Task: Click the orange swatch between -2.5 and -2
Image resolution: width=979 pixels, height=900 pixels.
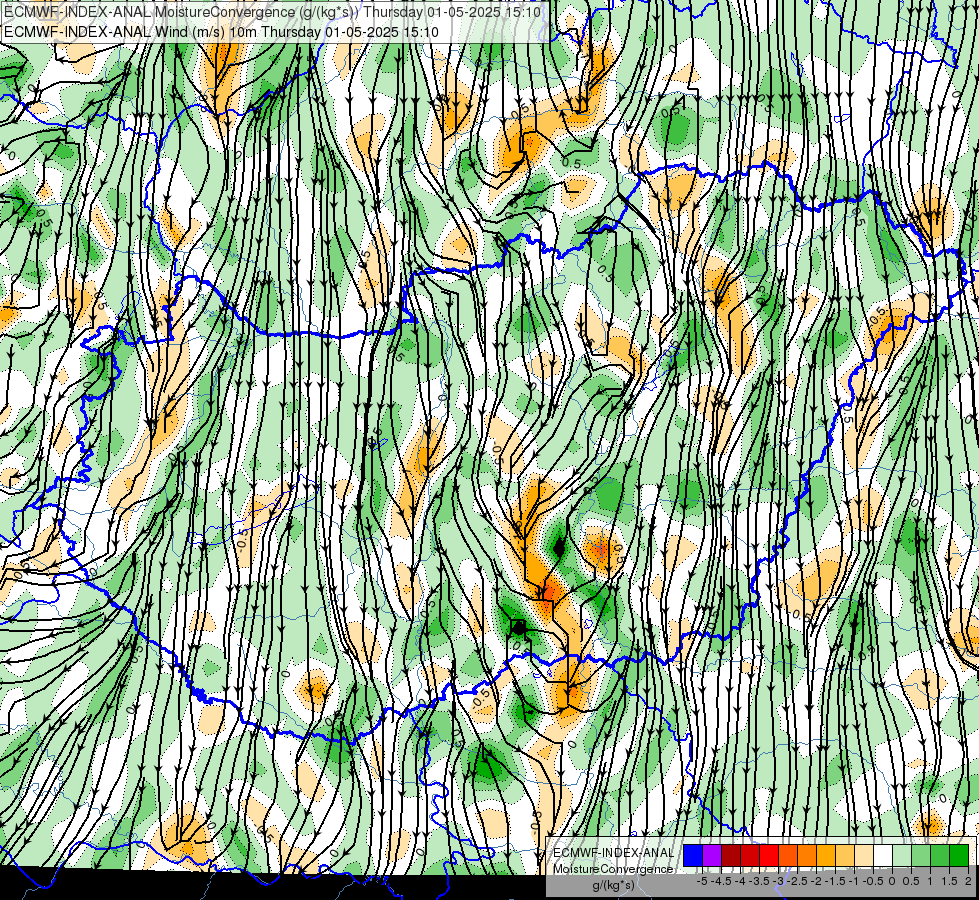Action: pos(807,856)
